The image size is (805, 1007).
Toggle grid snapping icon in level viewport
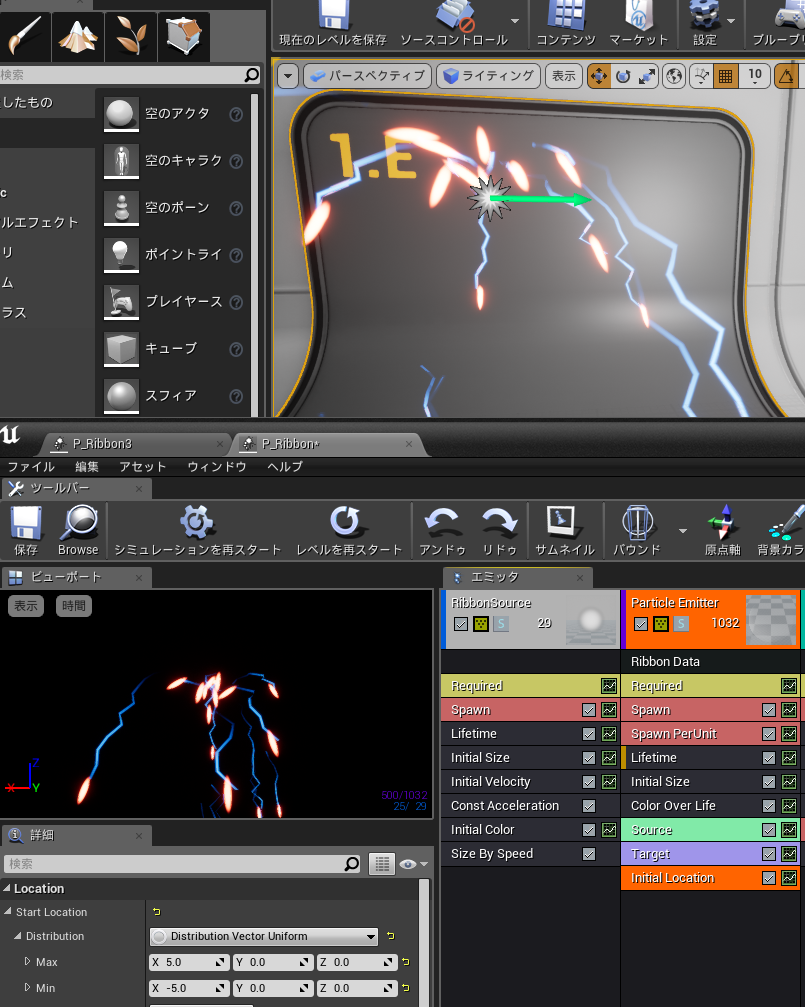(725, 76)
